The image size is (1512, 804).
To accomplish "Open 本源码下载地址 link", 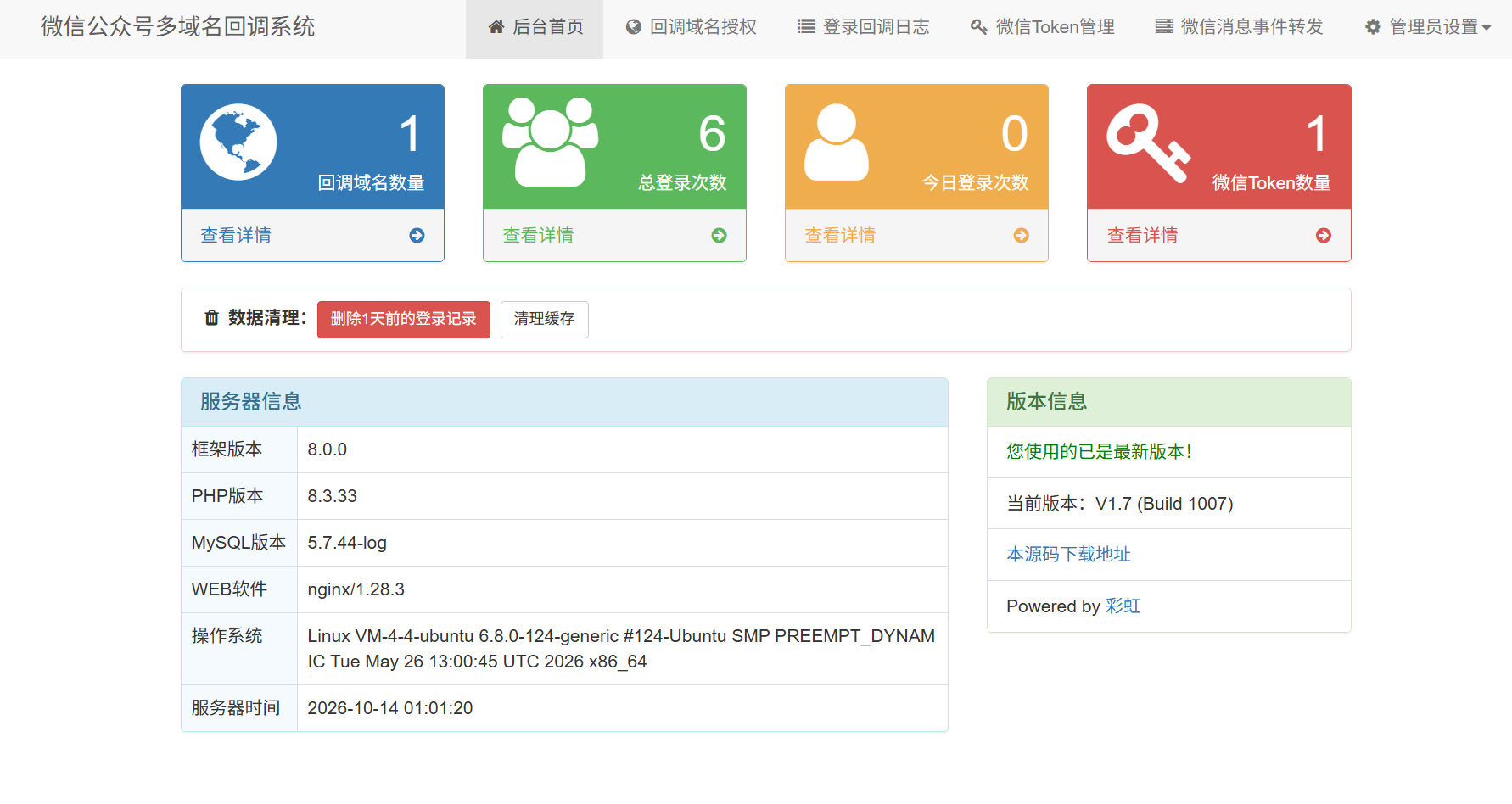I will (1068, 555).
